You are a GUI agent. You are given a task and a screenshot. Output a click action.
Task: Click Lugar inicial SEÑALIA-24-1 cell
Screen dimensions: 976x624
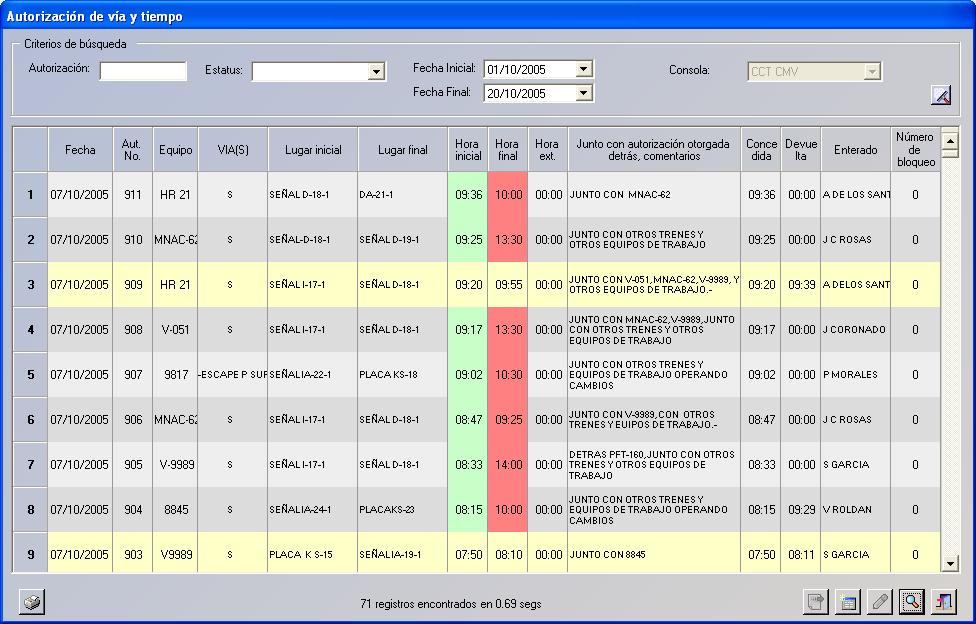pyautogui.click(x=313, y=509)
